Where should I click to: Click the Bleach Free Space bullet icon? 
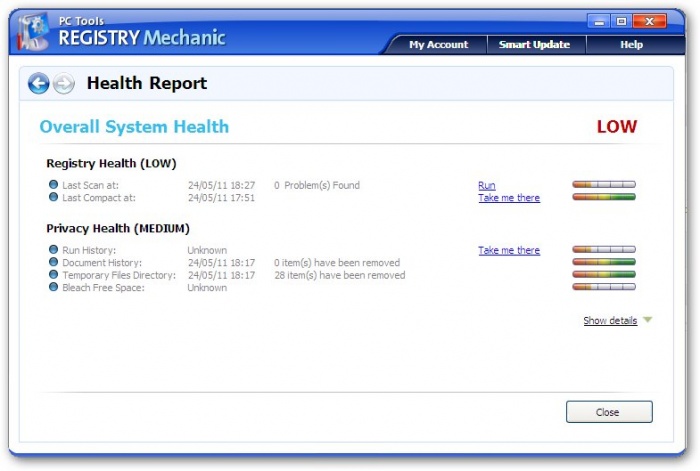tap(54, 287)
